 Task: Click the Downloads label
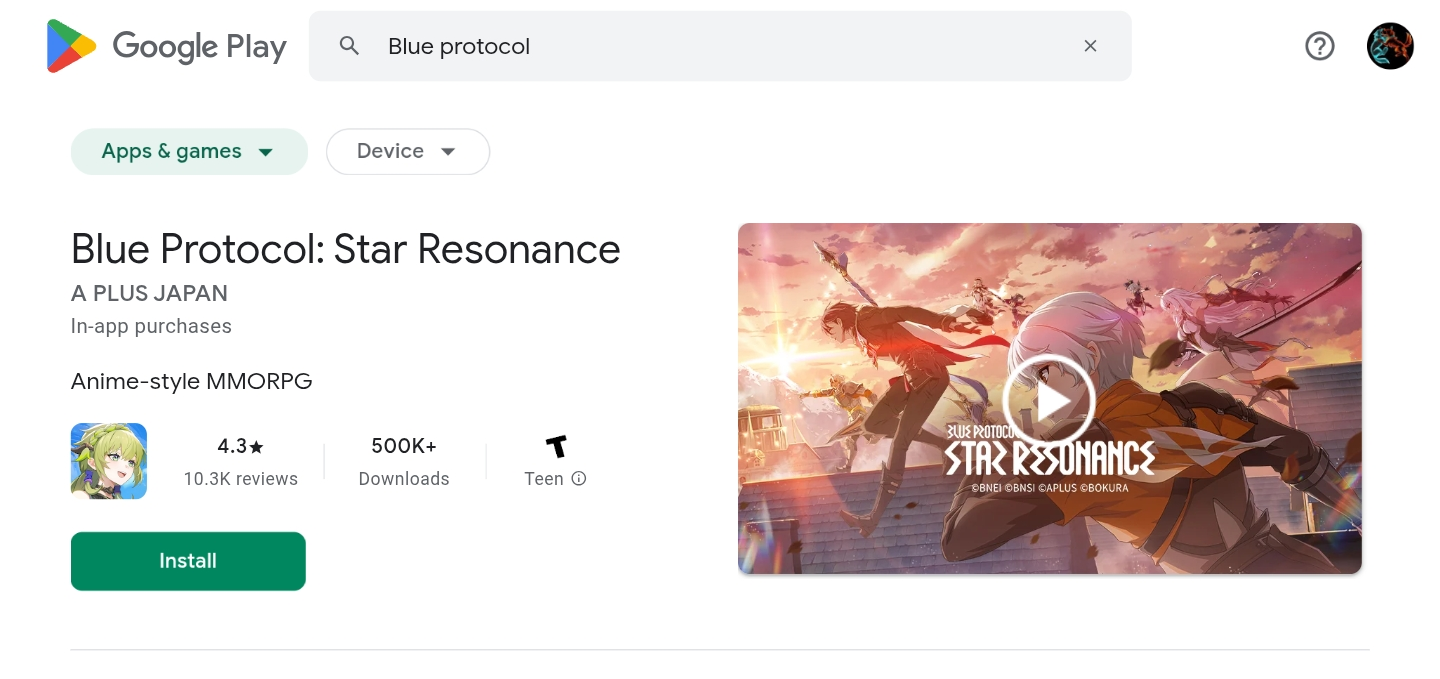coord(404,479)
